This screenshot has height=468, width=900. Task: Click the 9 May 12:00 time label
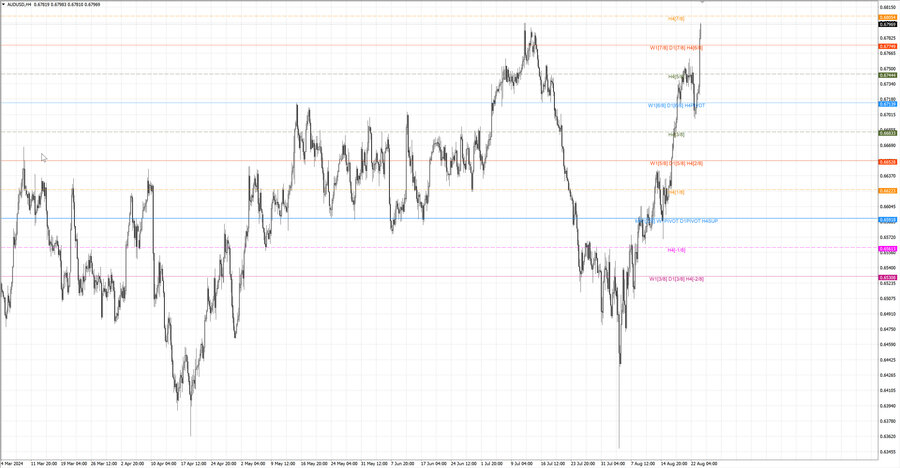(283, 463)
